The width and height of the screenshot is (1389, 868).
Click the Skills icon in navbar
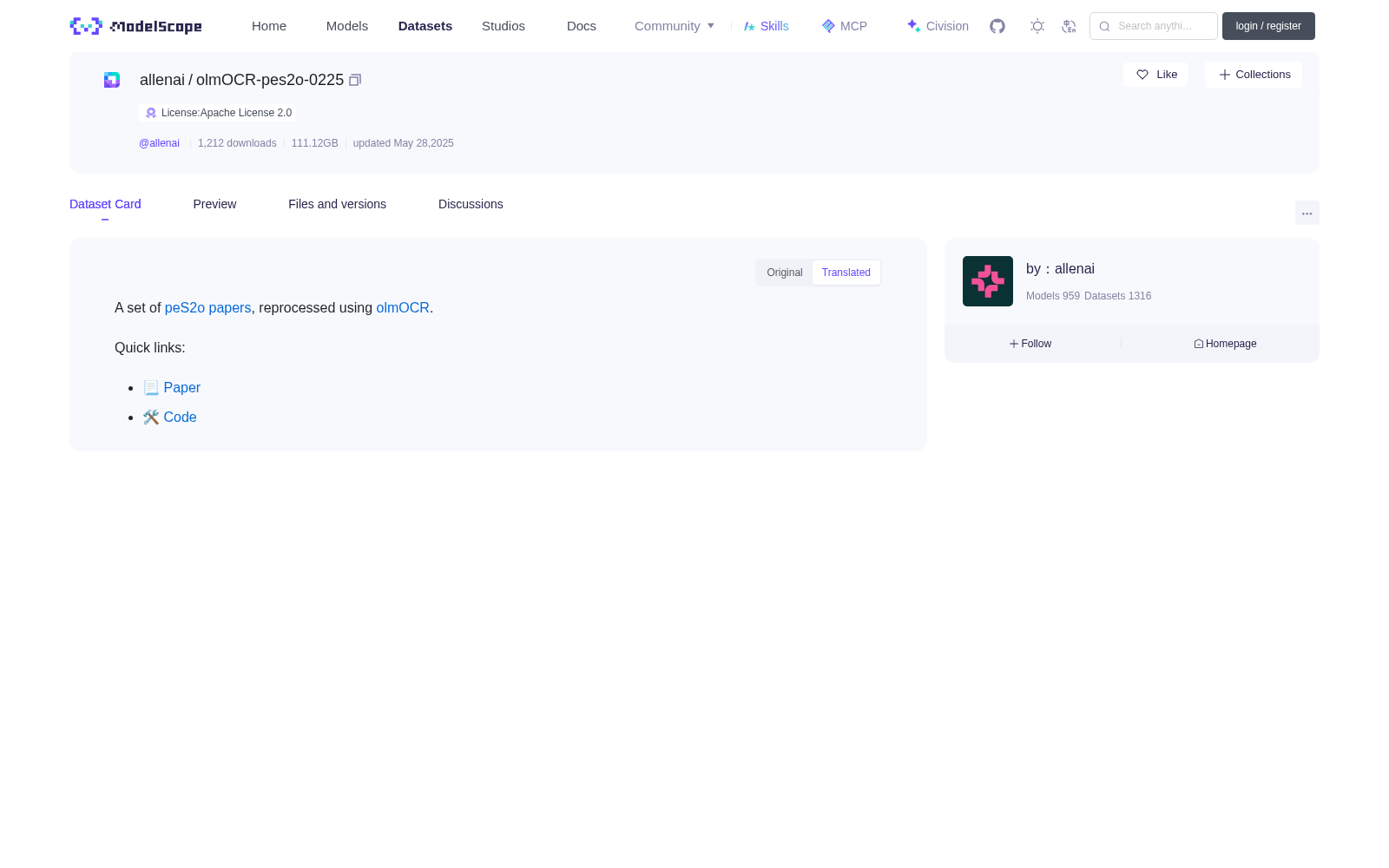[x=749, y=26]
